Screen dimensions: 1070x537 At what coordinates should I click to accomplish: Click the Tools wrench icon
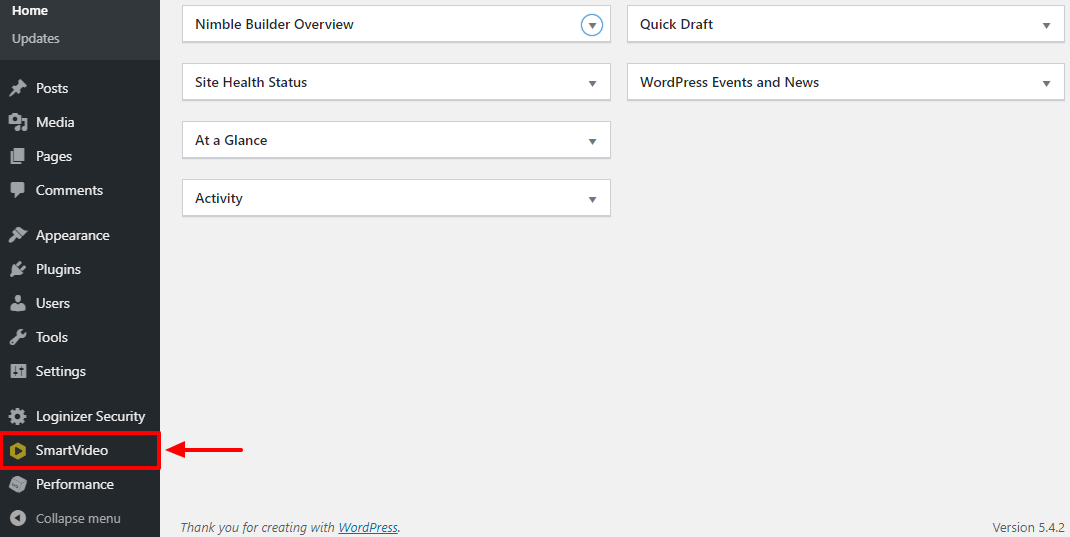[18, 337]
